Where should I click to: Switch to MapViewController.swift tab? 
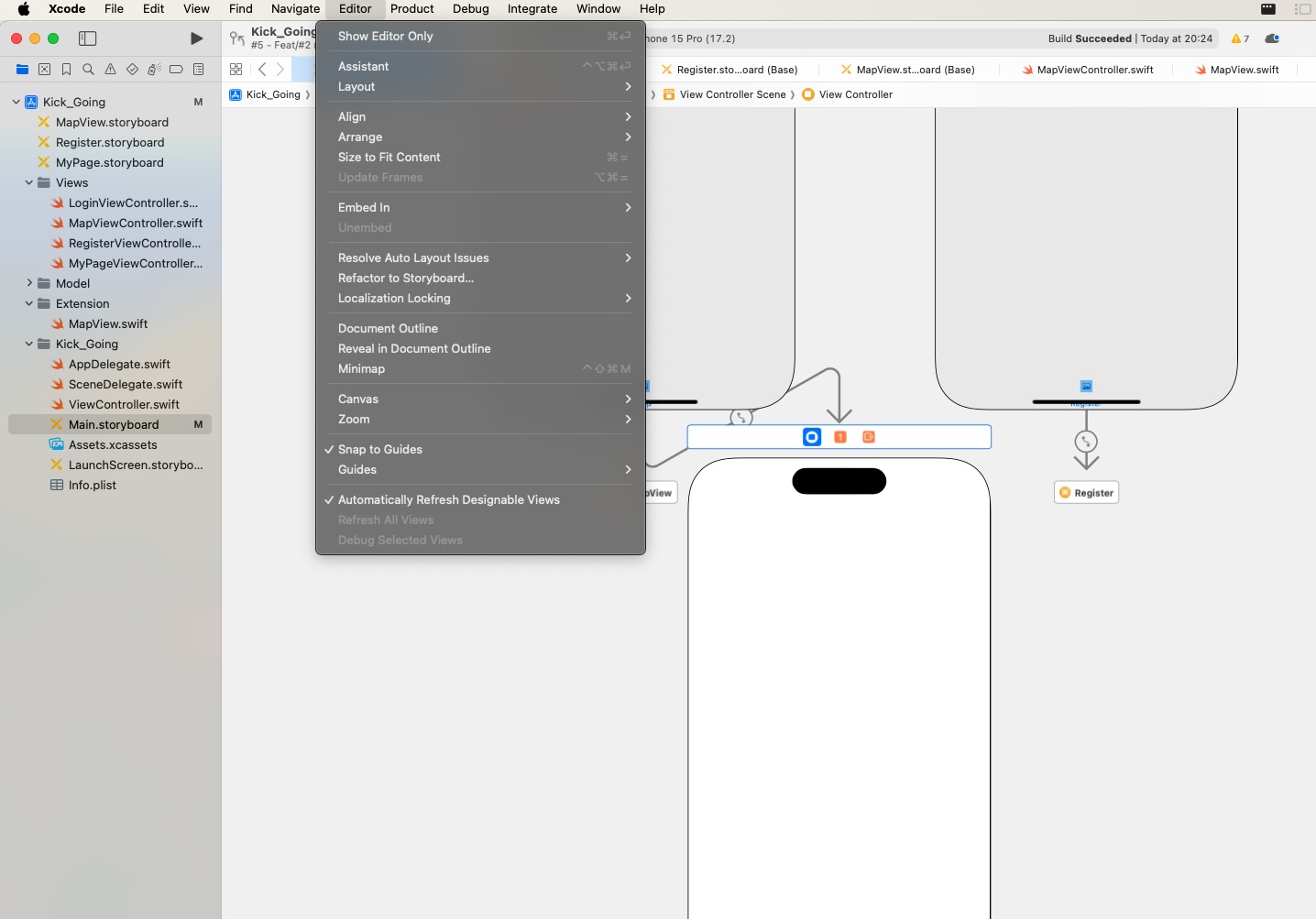[x=1087, y=70]
